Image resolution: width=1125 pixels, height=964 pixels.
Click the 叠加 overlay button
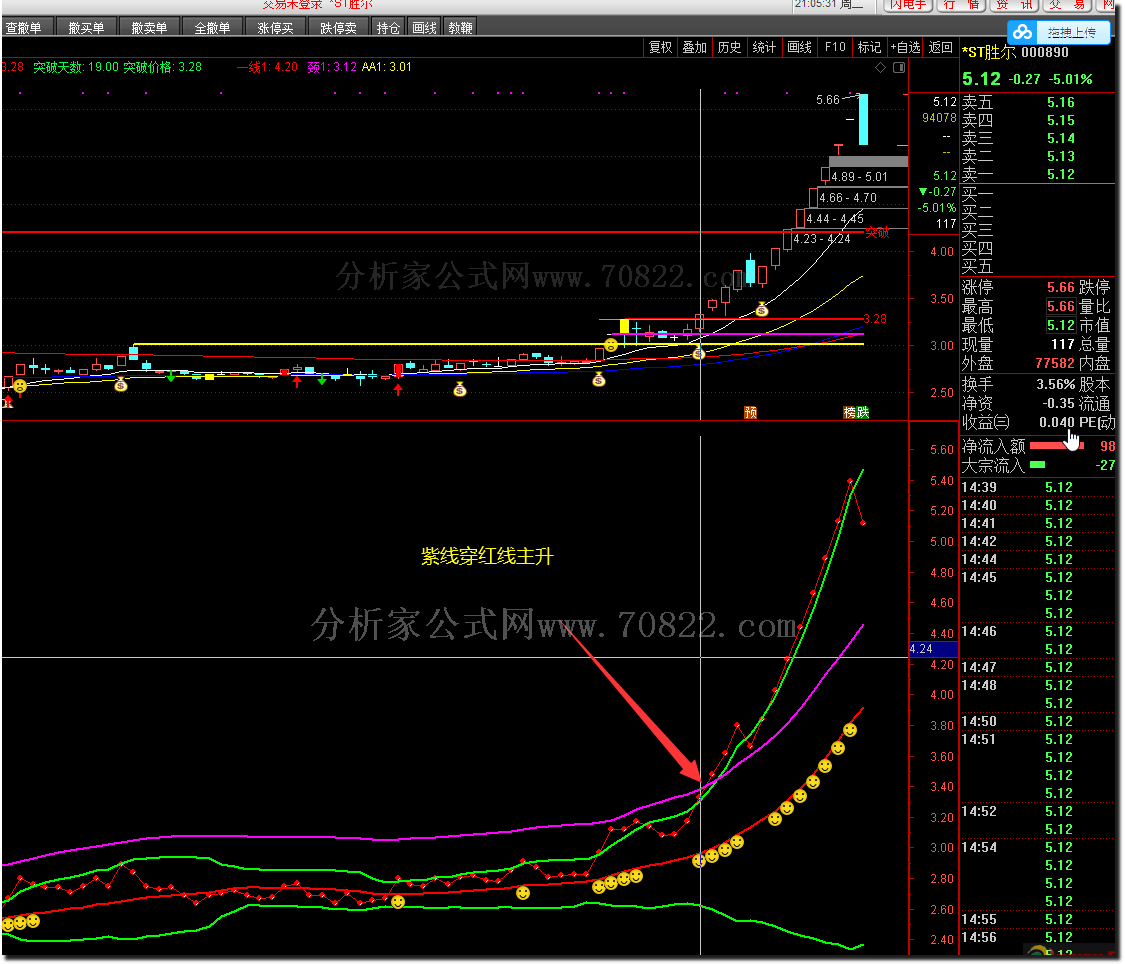click(x=695, y=47)
